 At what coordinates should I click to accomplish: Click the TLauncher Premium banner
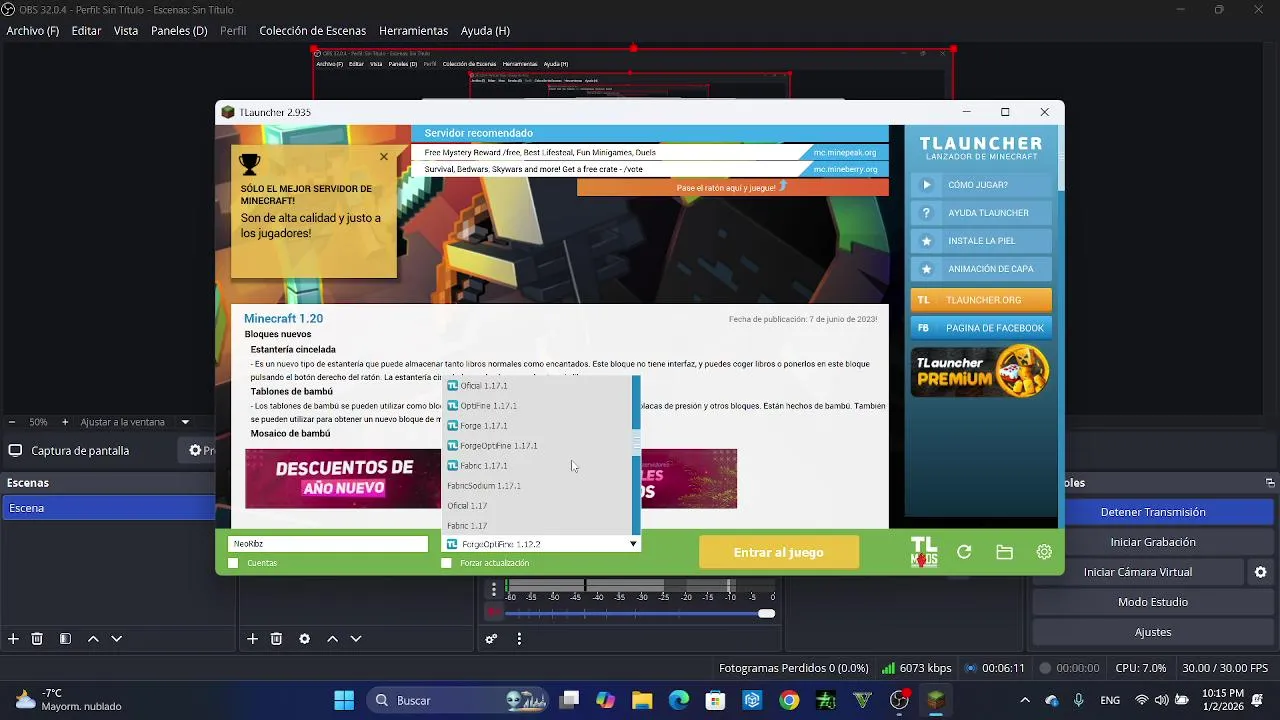coord(981,372)
